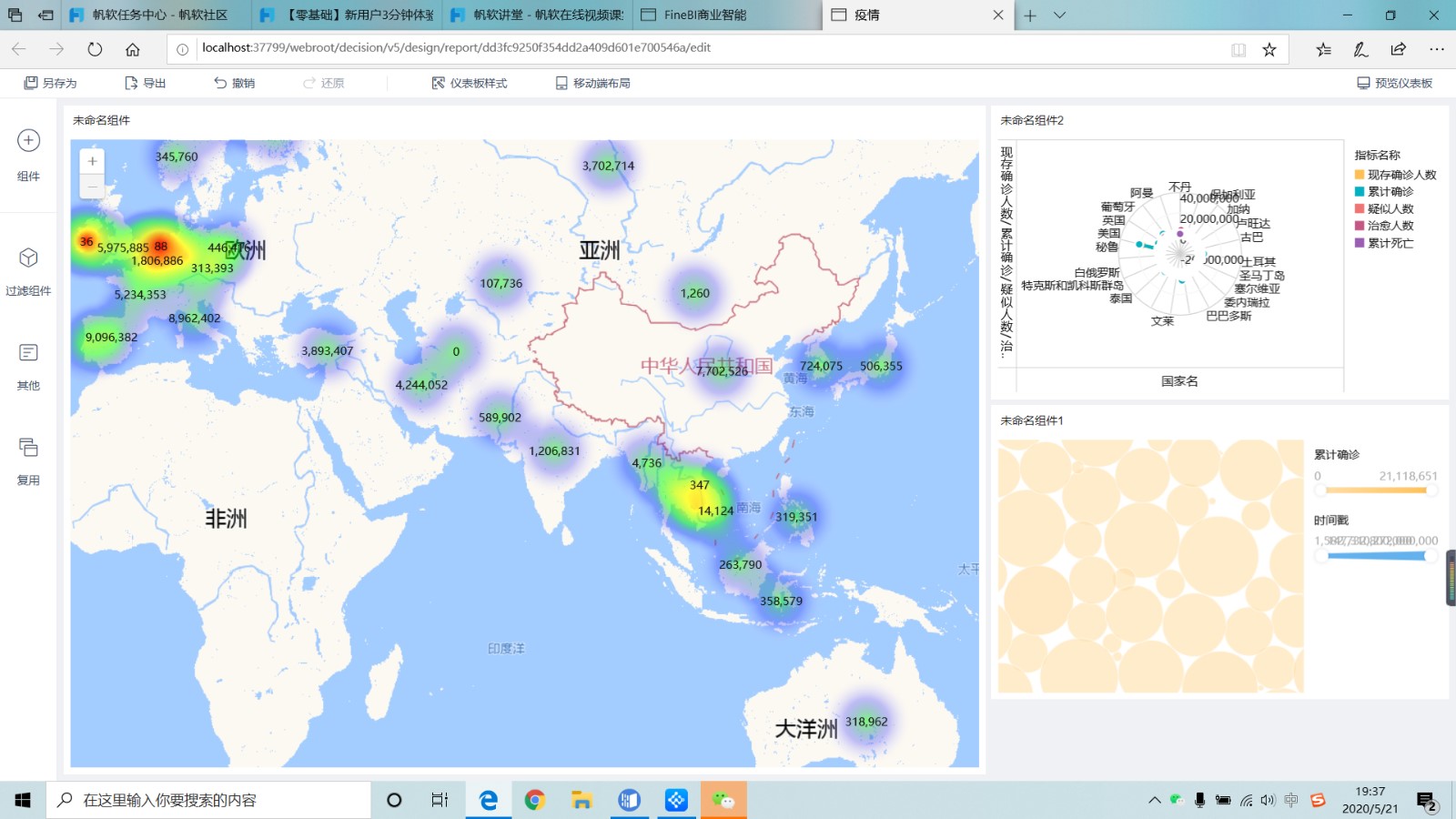Open 仪表板样式 dashboard style settings
This screenshot has height=819, width=1456.
pos(470,83)
